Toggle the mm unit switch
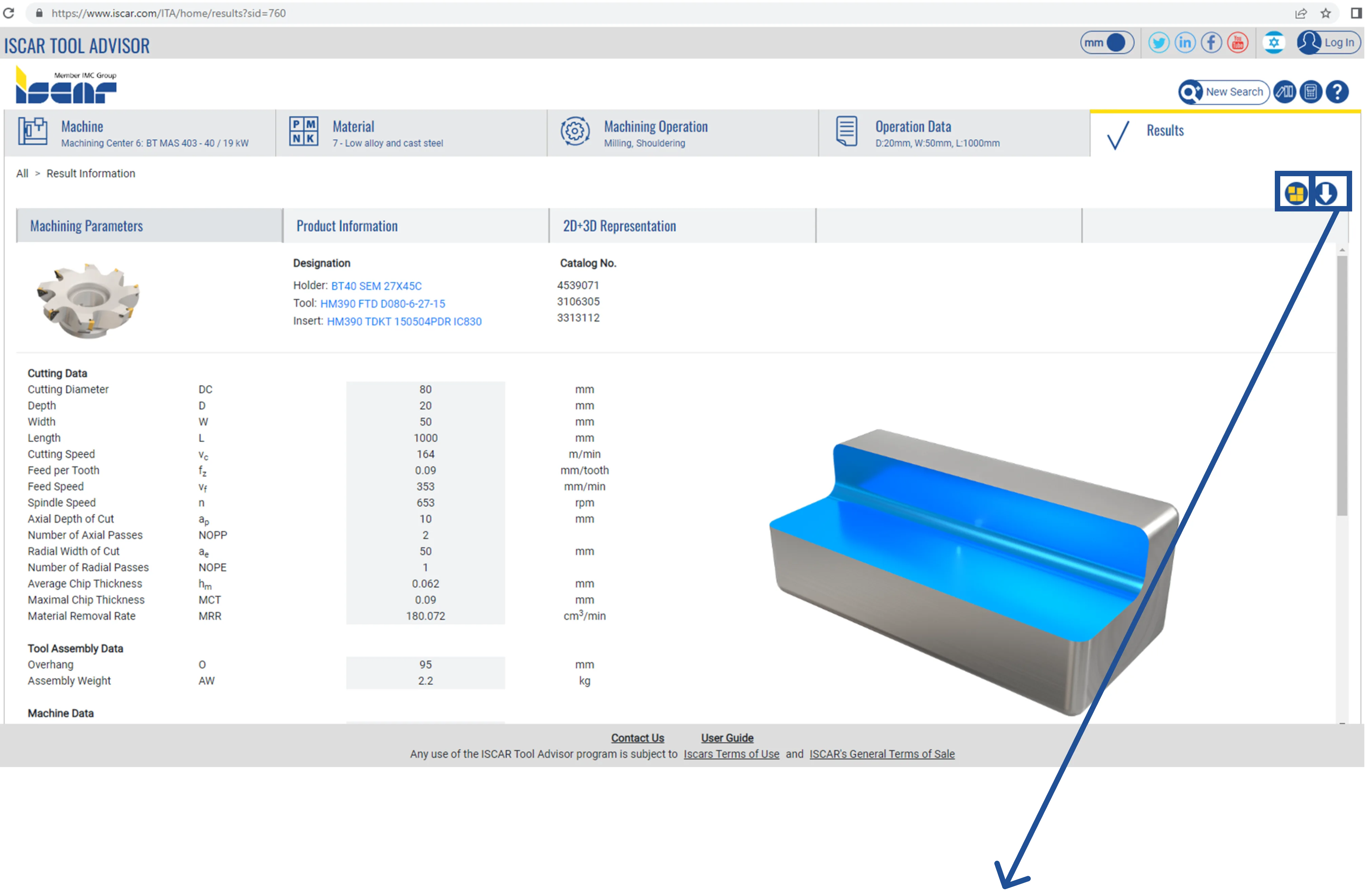The height and width of the screenshot is (896, 1365). (x=1106, y=42)
